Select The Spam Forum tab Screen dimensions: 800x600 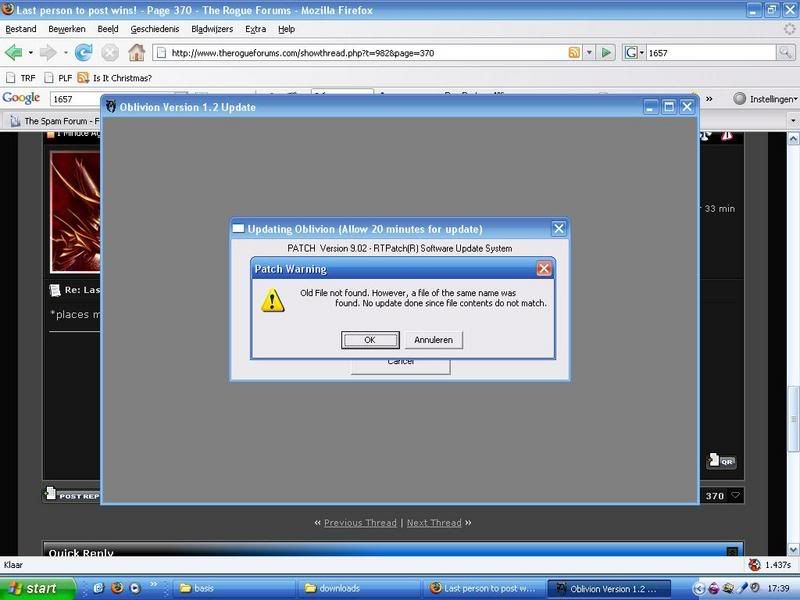click(x=55, y=121)
